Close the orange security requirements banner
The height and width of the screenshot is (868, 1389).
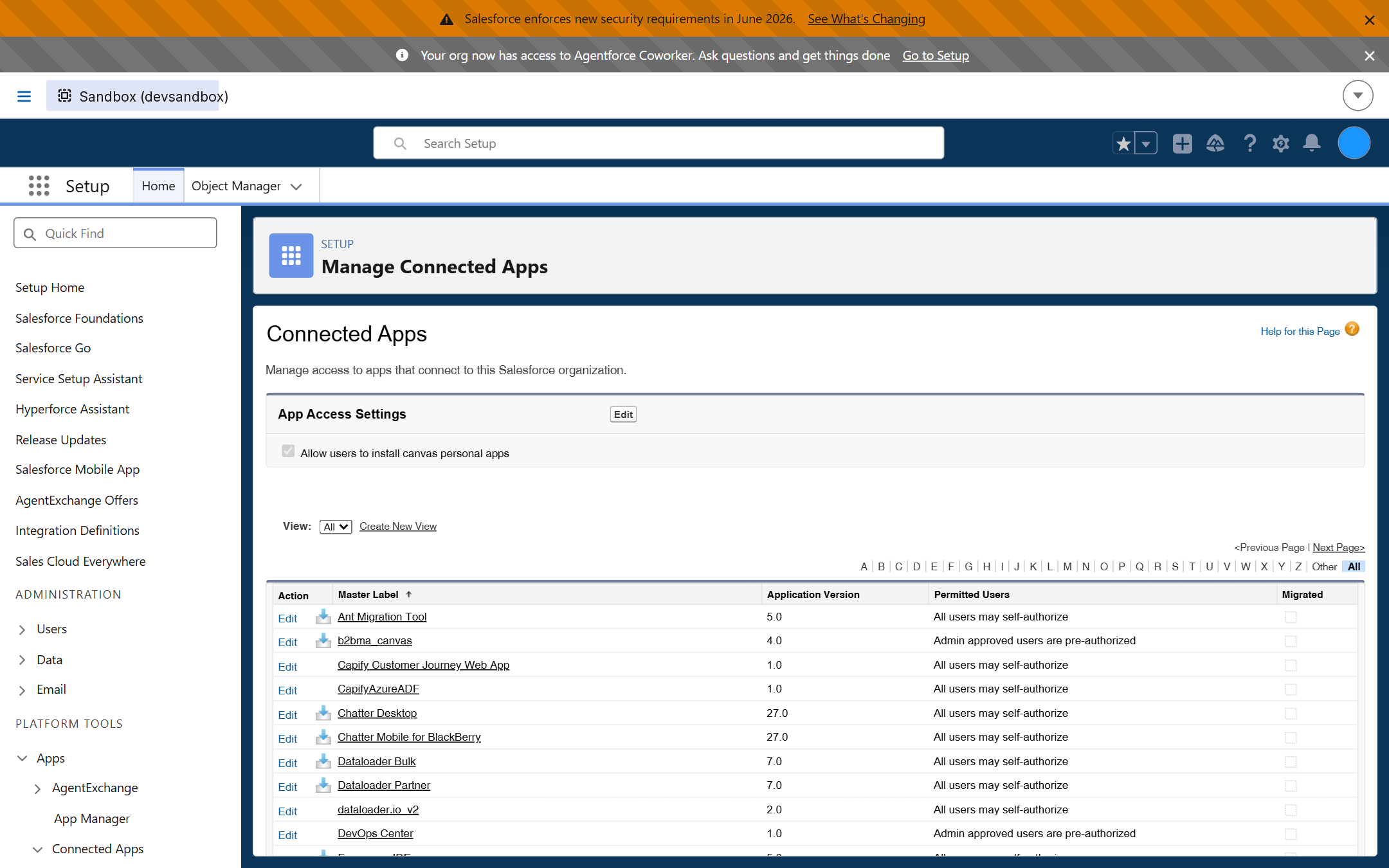click(x=1370, y=20)
